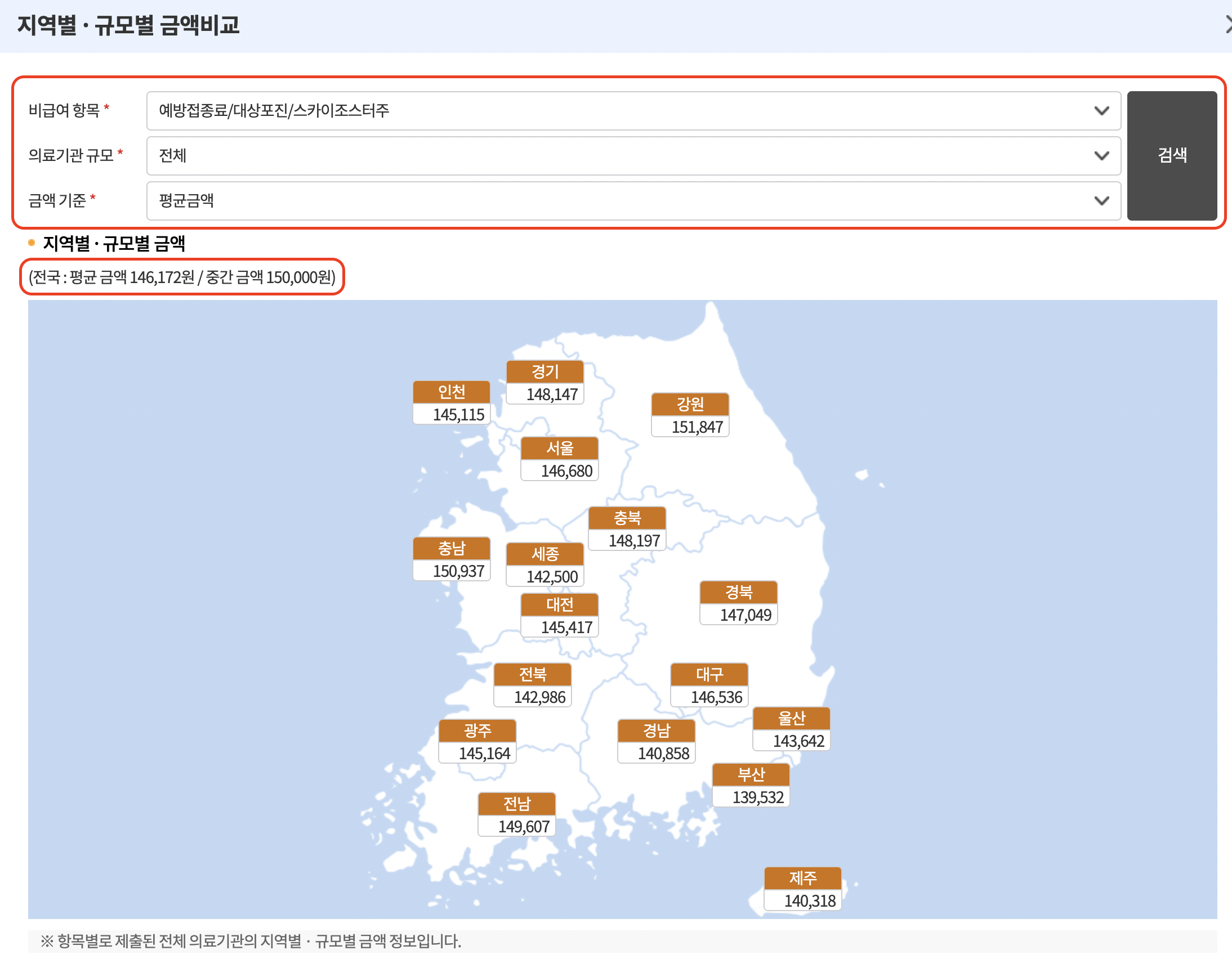1232x968 pixels.
Task: Click the 부산 region label
Action: pos(750,774)
